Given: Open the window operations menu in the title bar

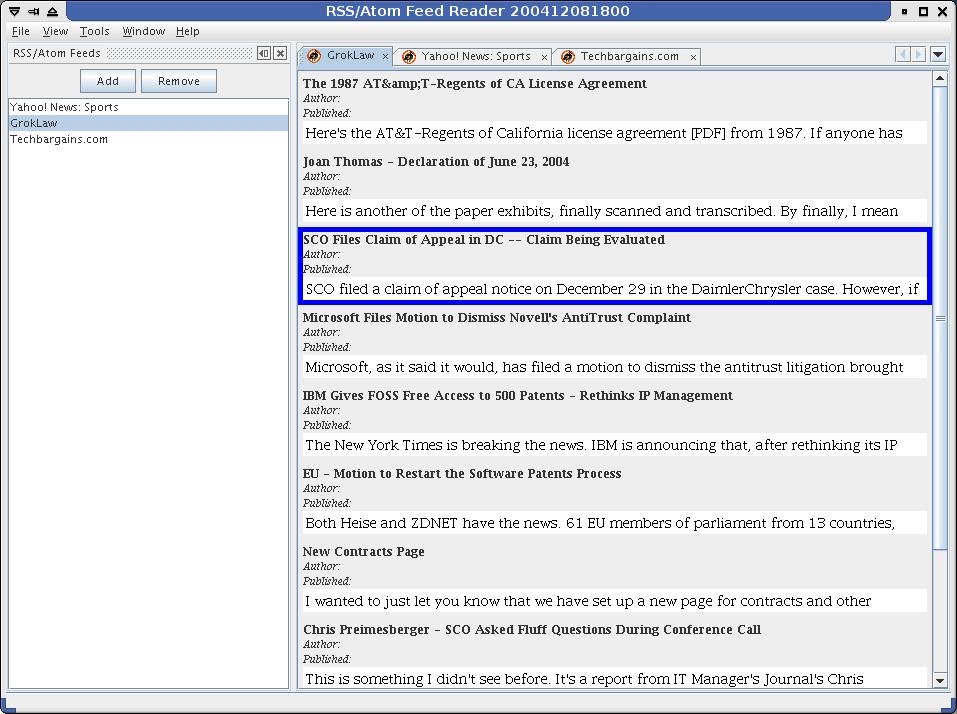Looking at the screenshot, I should [x=15, y=11].
